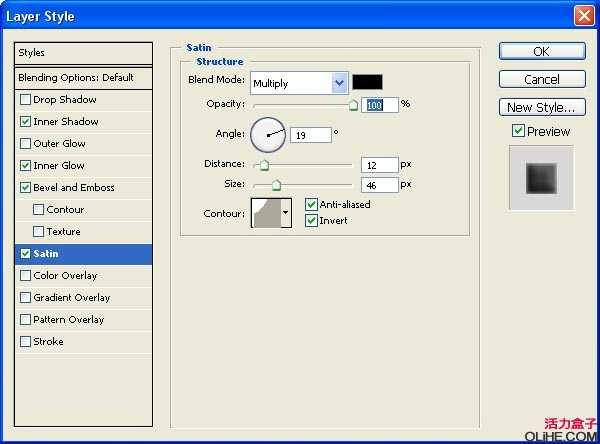Open the black satin color swatch
Screen dimensions: 600x444
pos(367,82)
